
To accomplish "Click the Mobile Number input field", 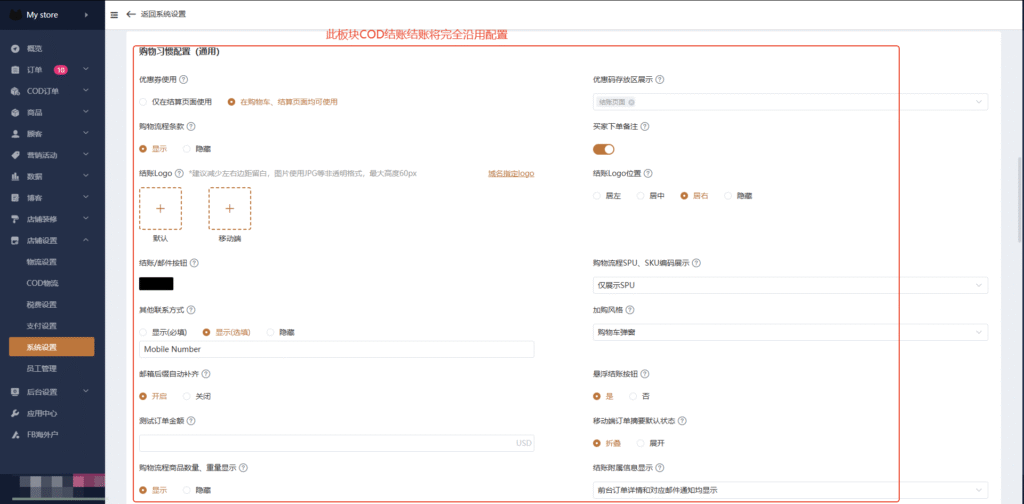I will [337, 349].
